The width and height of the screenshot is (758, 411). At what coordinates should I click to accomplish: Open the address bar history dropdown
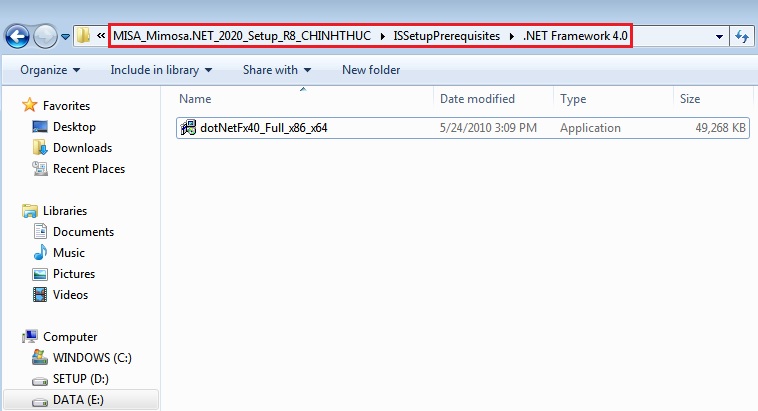click(719, 37)
